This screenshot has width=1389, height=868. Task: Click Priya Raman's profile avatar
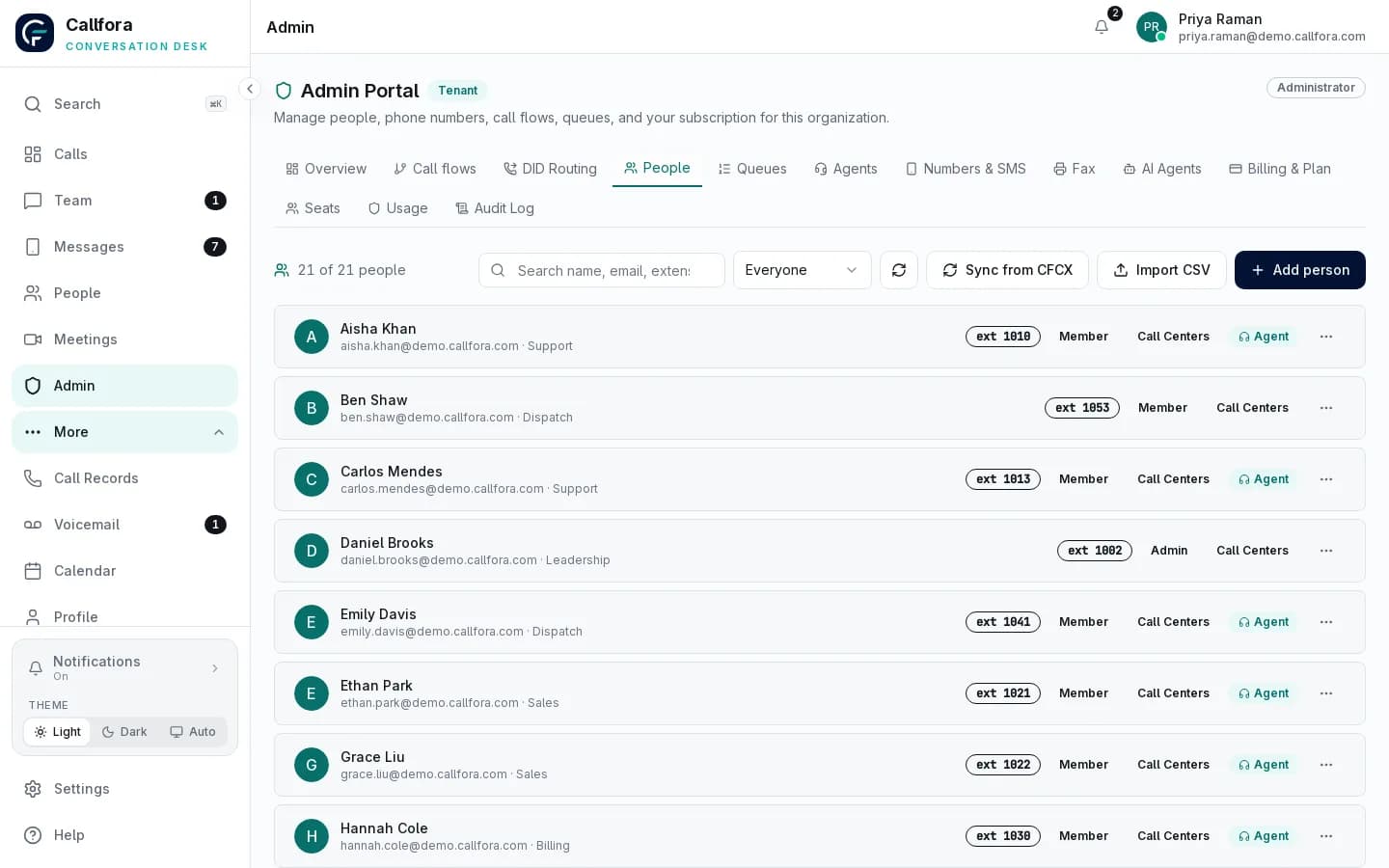tap(1152, 27)
